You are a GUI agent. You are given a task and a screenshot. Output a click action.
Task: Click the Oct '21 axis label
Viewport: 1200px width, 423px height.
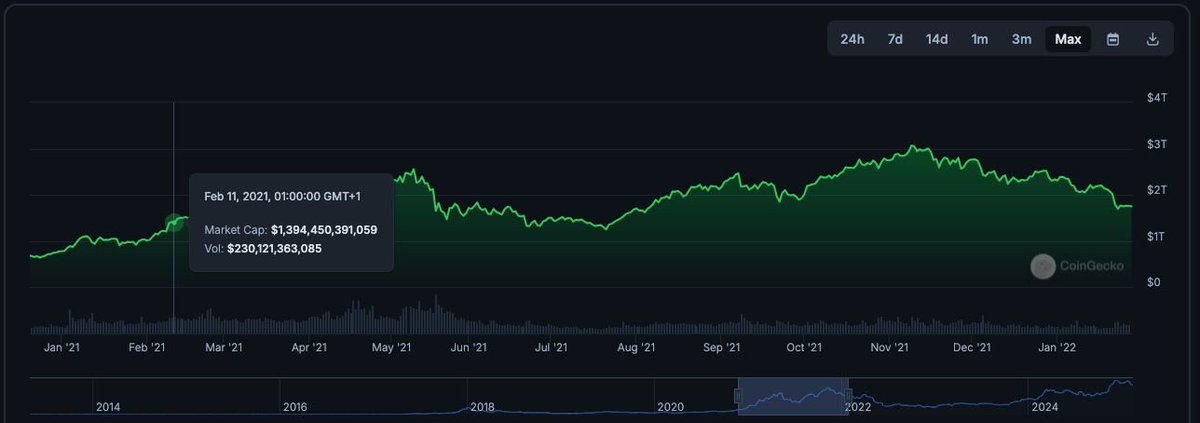(x=804, y=347)
